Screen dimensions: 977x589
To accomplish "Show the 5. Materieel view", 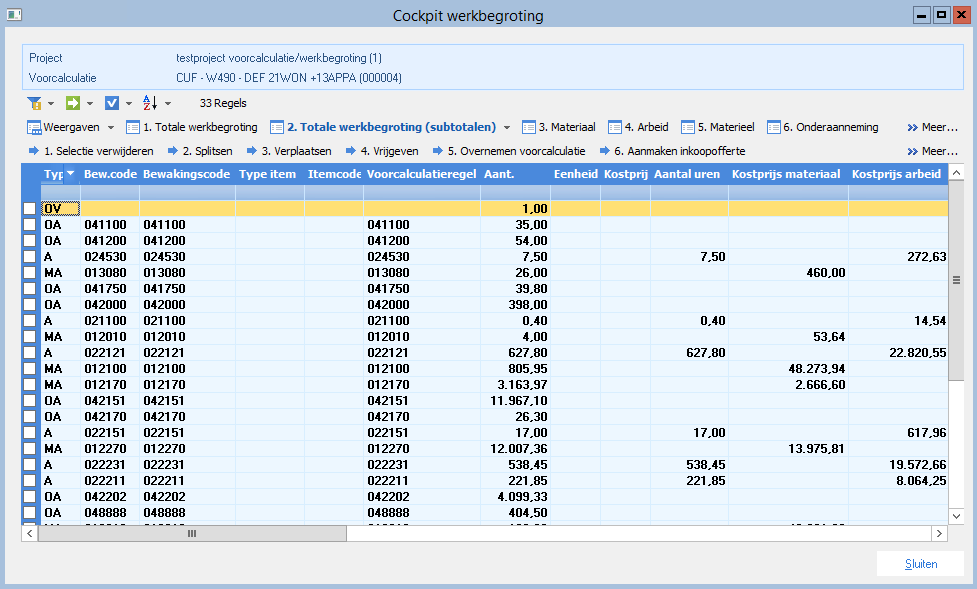I will (x=726, y=127).
